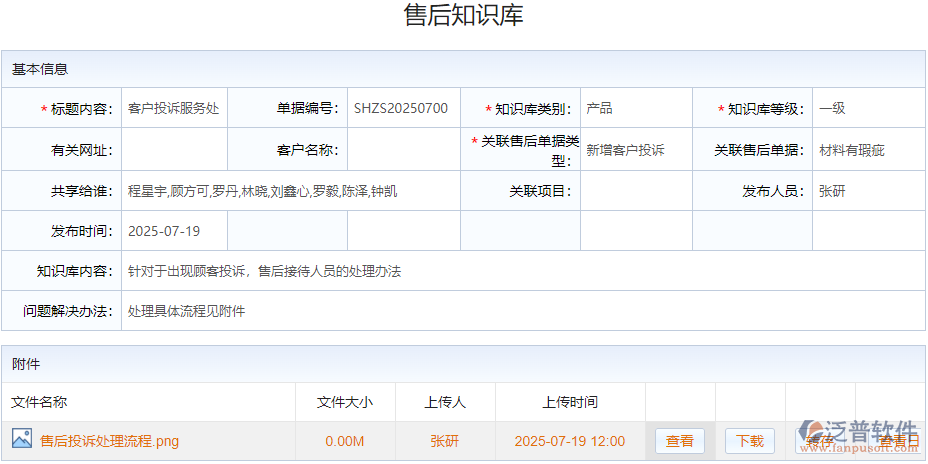928x464 pixels.
Task: Click the 知识库内容 text field
Action: pyautogui.click(x=520, y=271)
